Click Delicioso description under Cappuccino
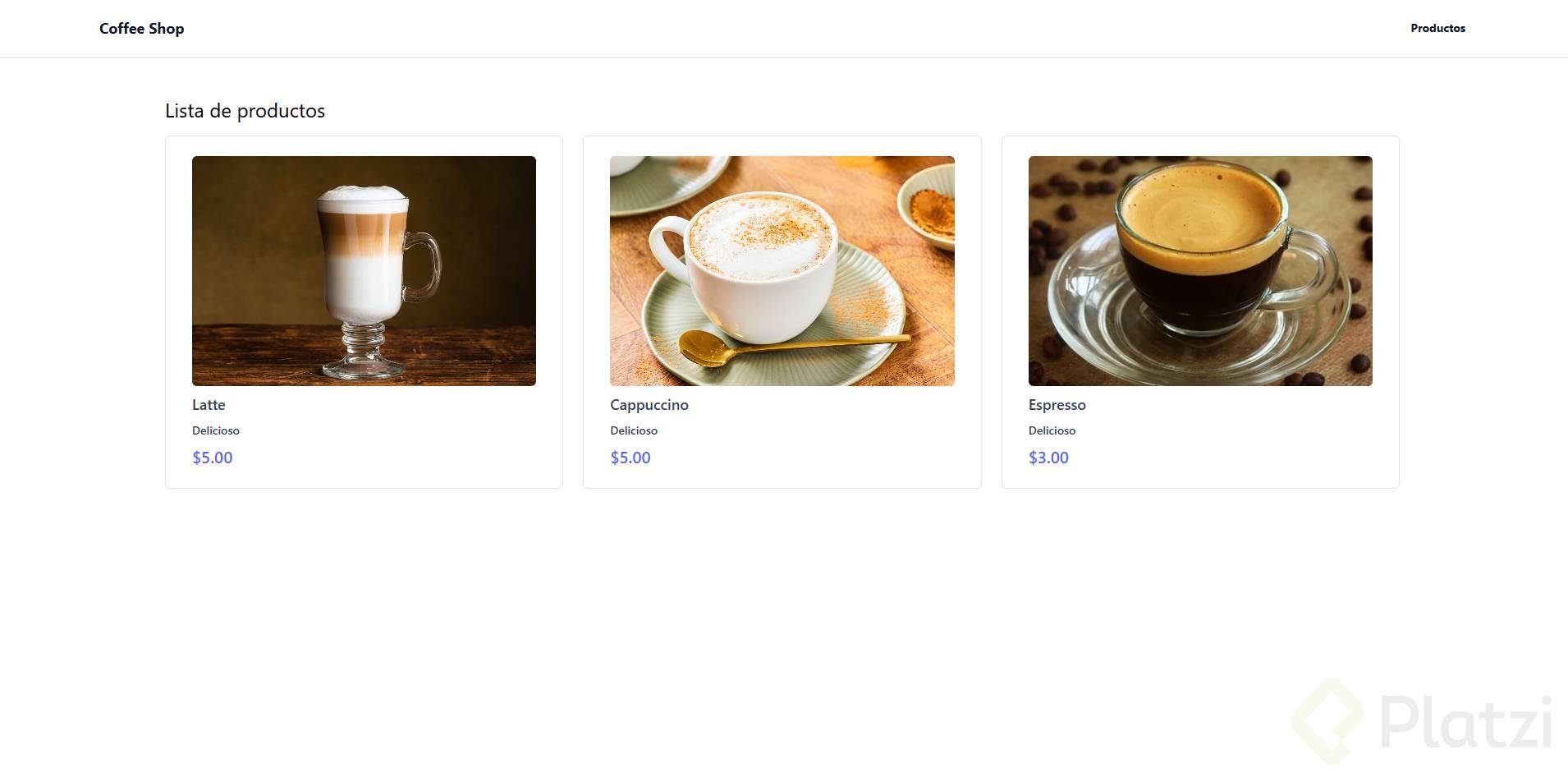The height and width of the screenshot is (773, 1568). [634, 430]
